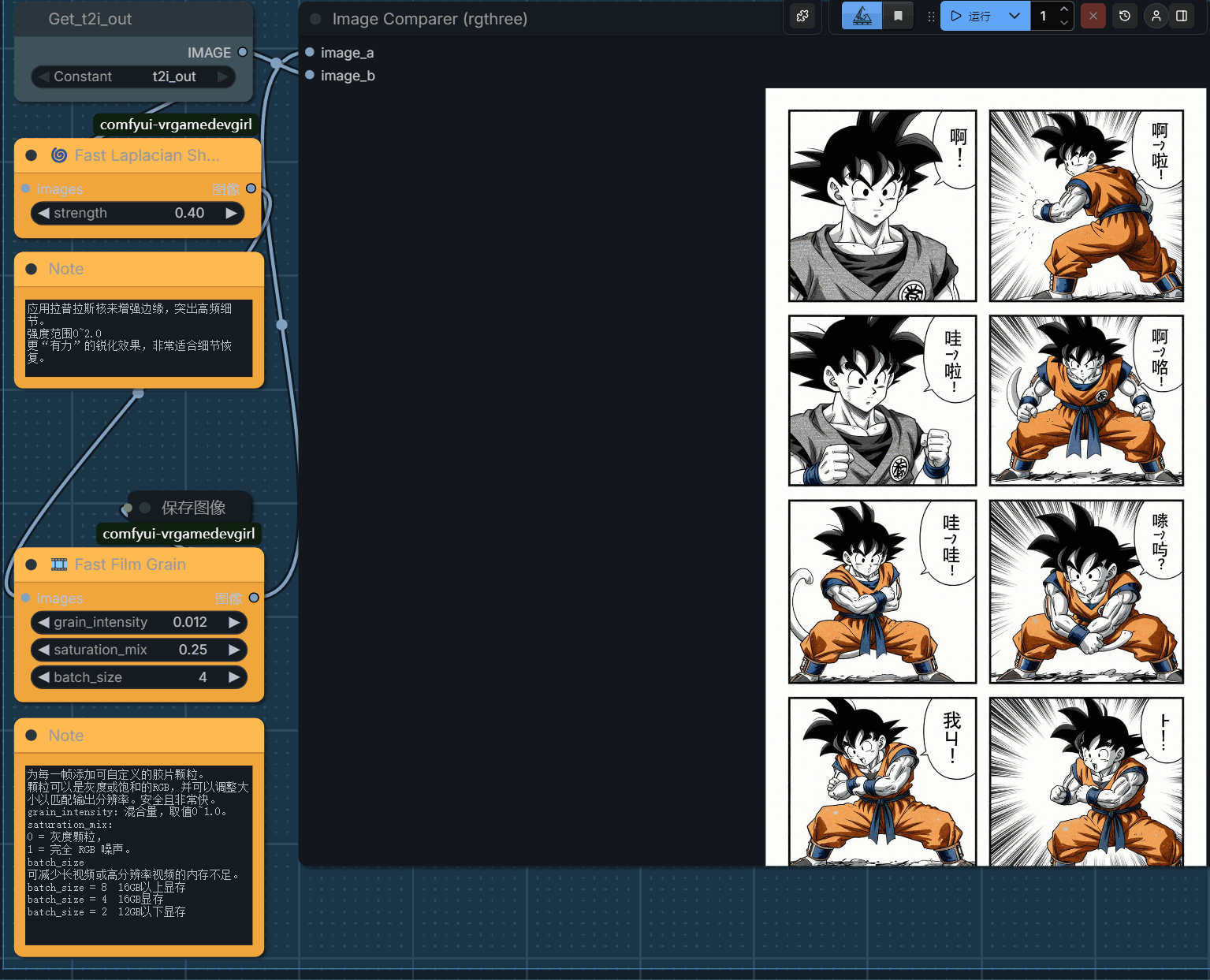Expand the run options dropdown arrow
The height and width of the screenshot is (980, 1210).
(1015, 16)
